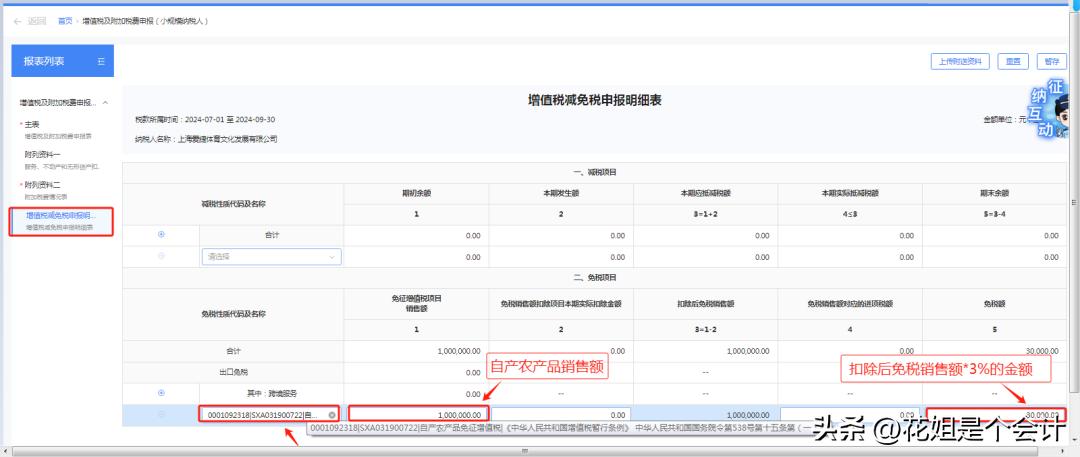Collapse the 增值税及附加税费申报 tree group
1080x457 pixels.
click(x=105, y=103)
